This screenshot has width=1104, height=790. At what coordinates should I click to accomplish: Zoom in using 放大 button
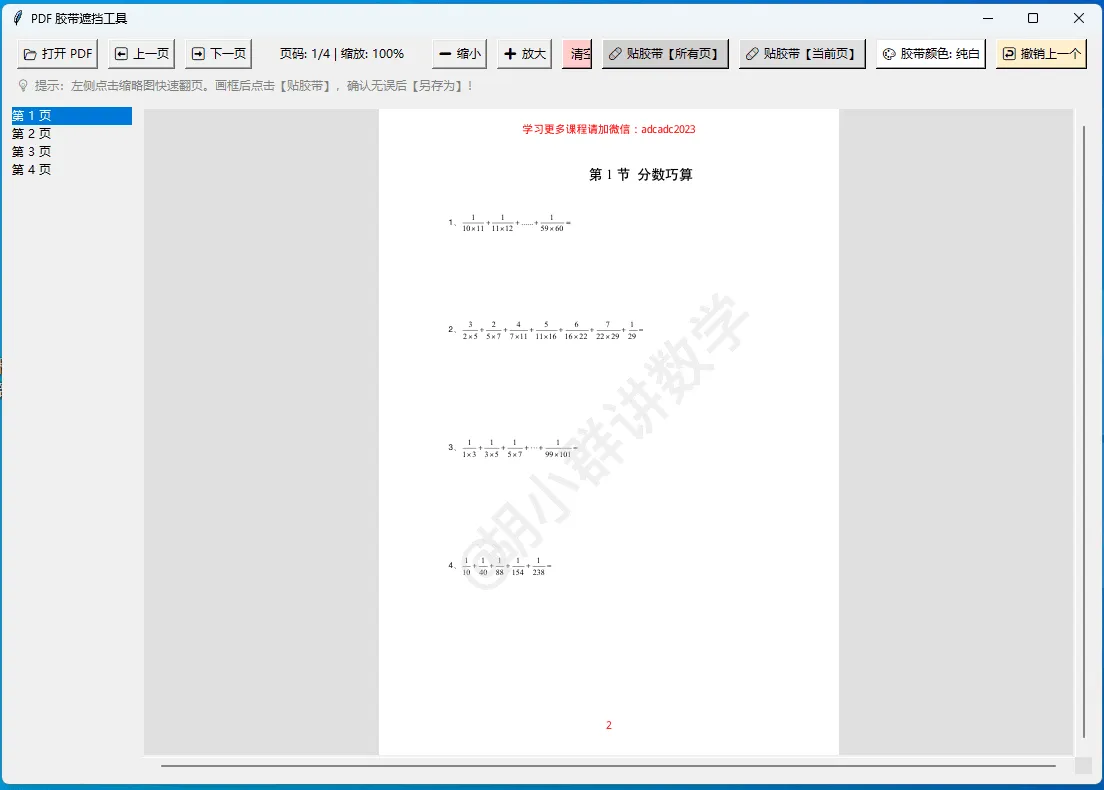(525, 54)
